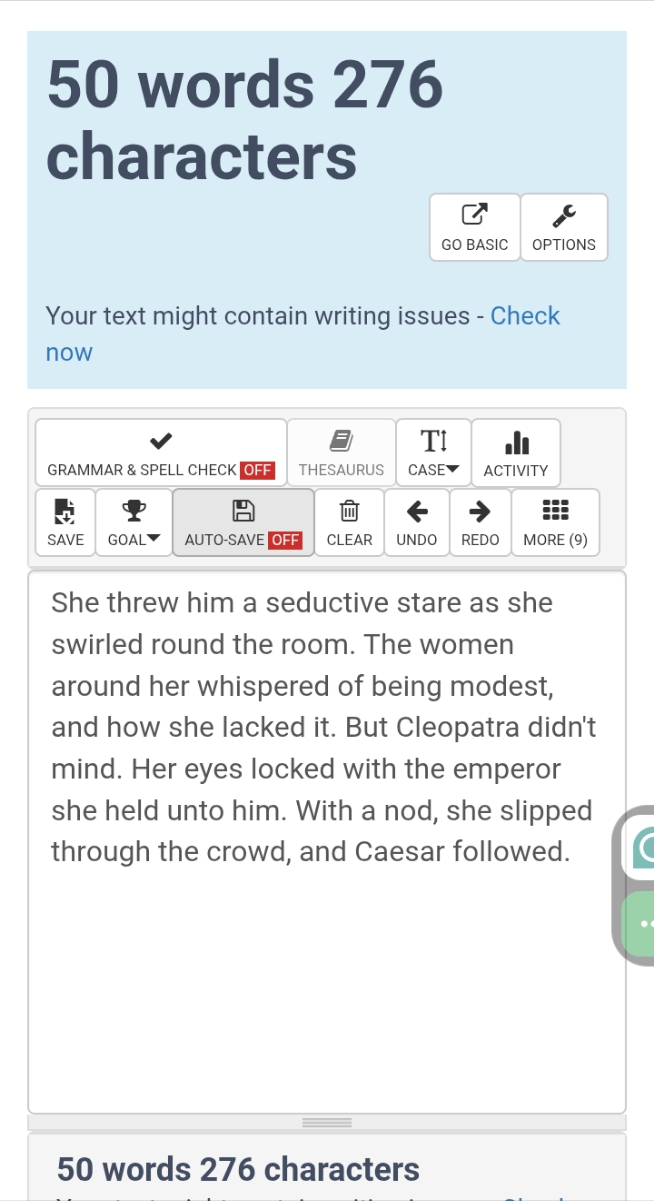Toggle Grammar & Spell Check on
654x1201 pixels.
[161, 453]
